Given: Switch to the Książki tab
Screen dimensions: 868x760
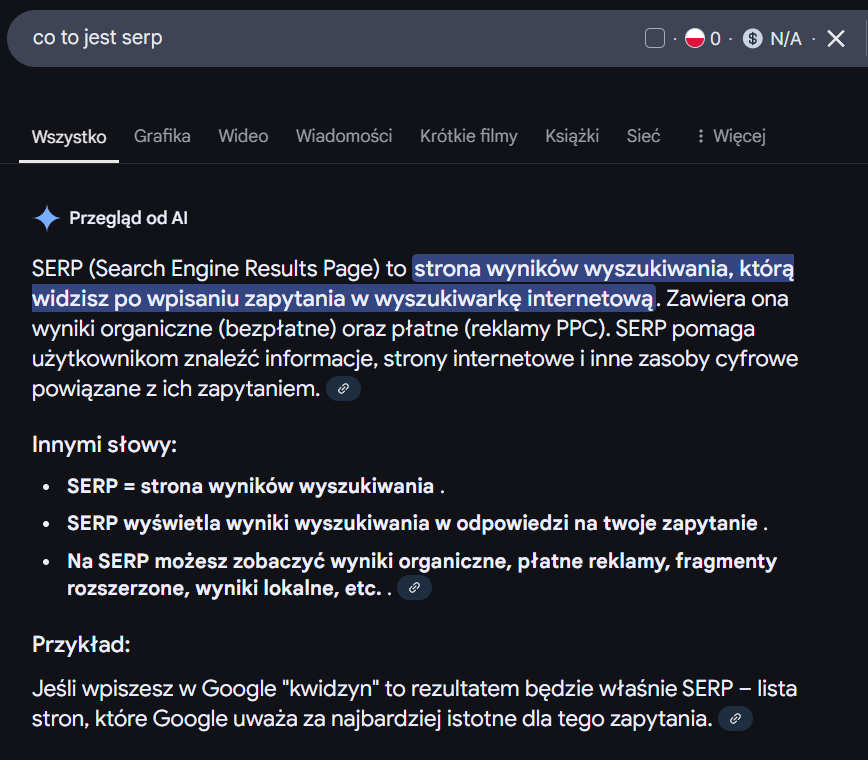Looking at the screenshot, I should (572, 136).
